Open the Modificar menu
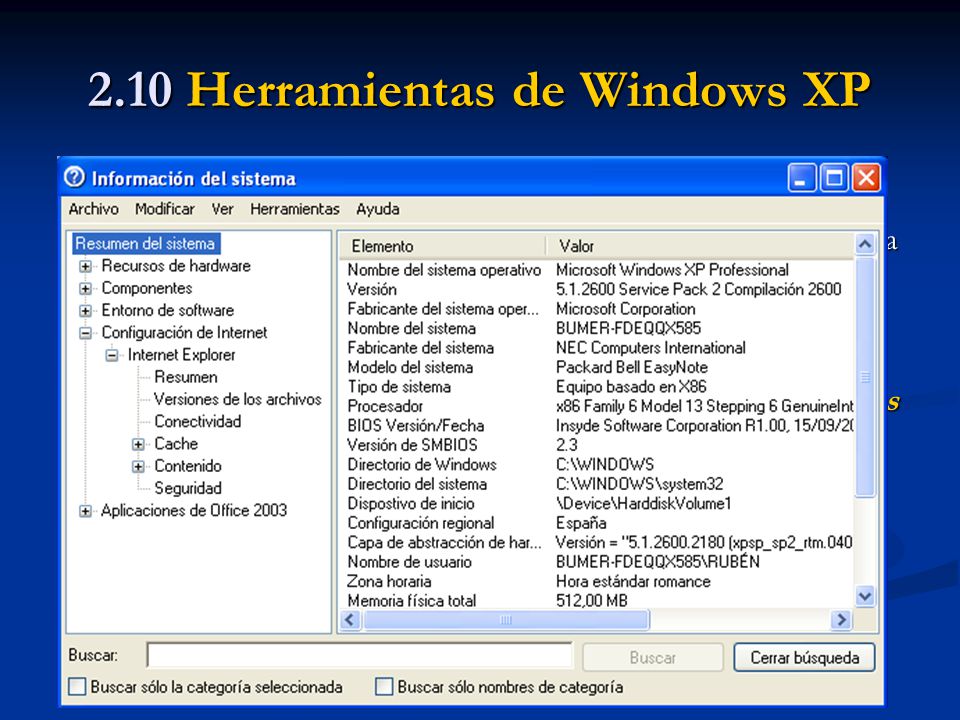Viewport: 960px width, 720px height. coord(165,209)
